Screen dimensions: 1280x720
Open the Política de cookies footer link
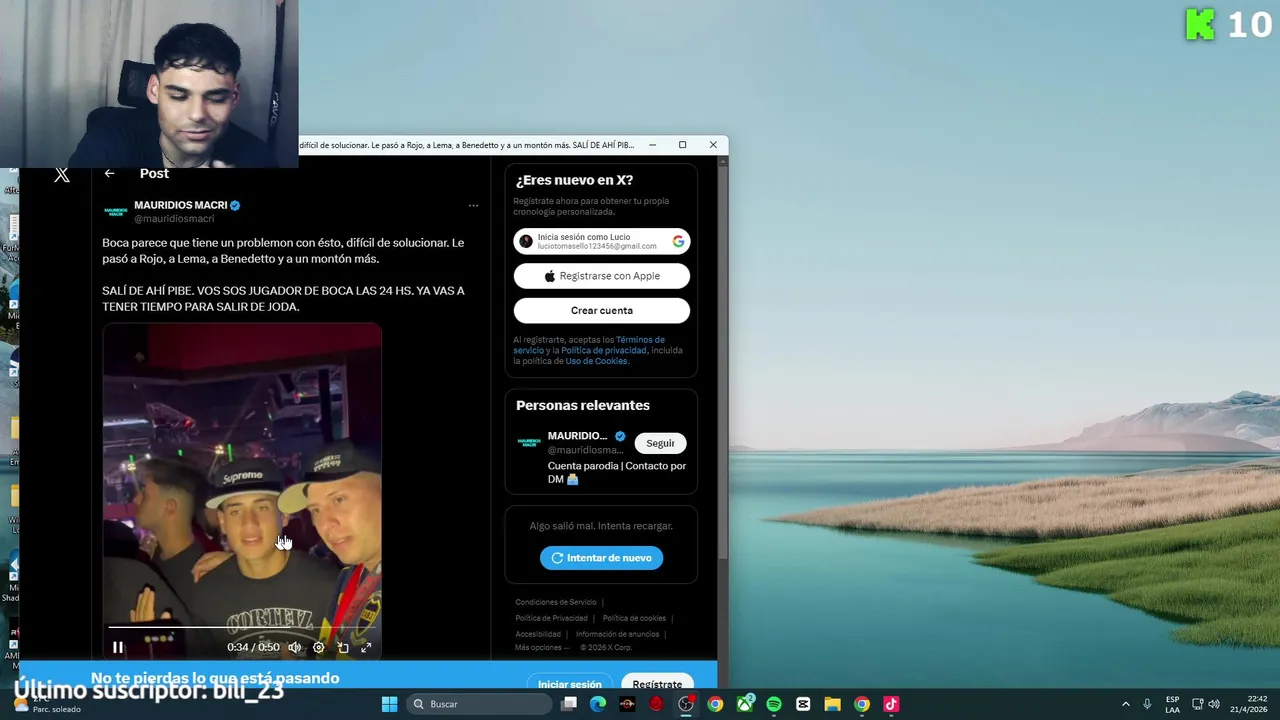[634, 618]
